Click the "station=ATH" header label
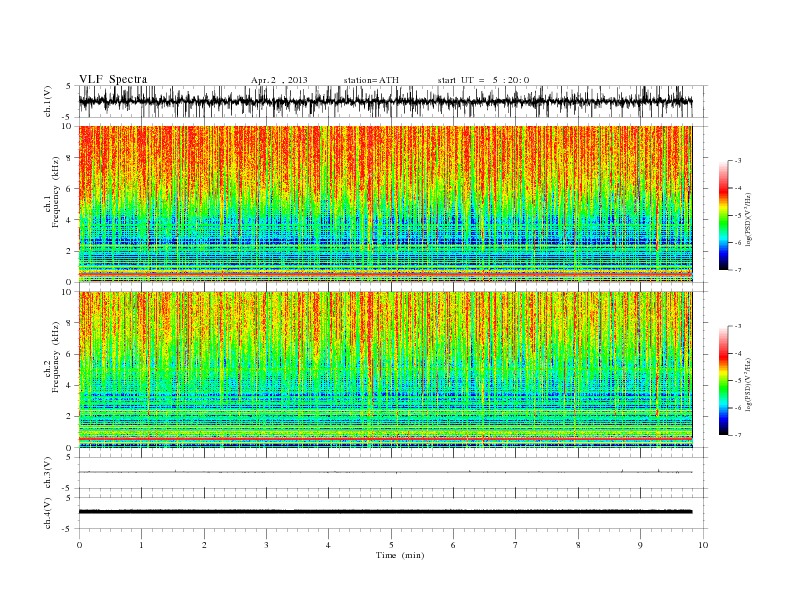 (371, 80)
